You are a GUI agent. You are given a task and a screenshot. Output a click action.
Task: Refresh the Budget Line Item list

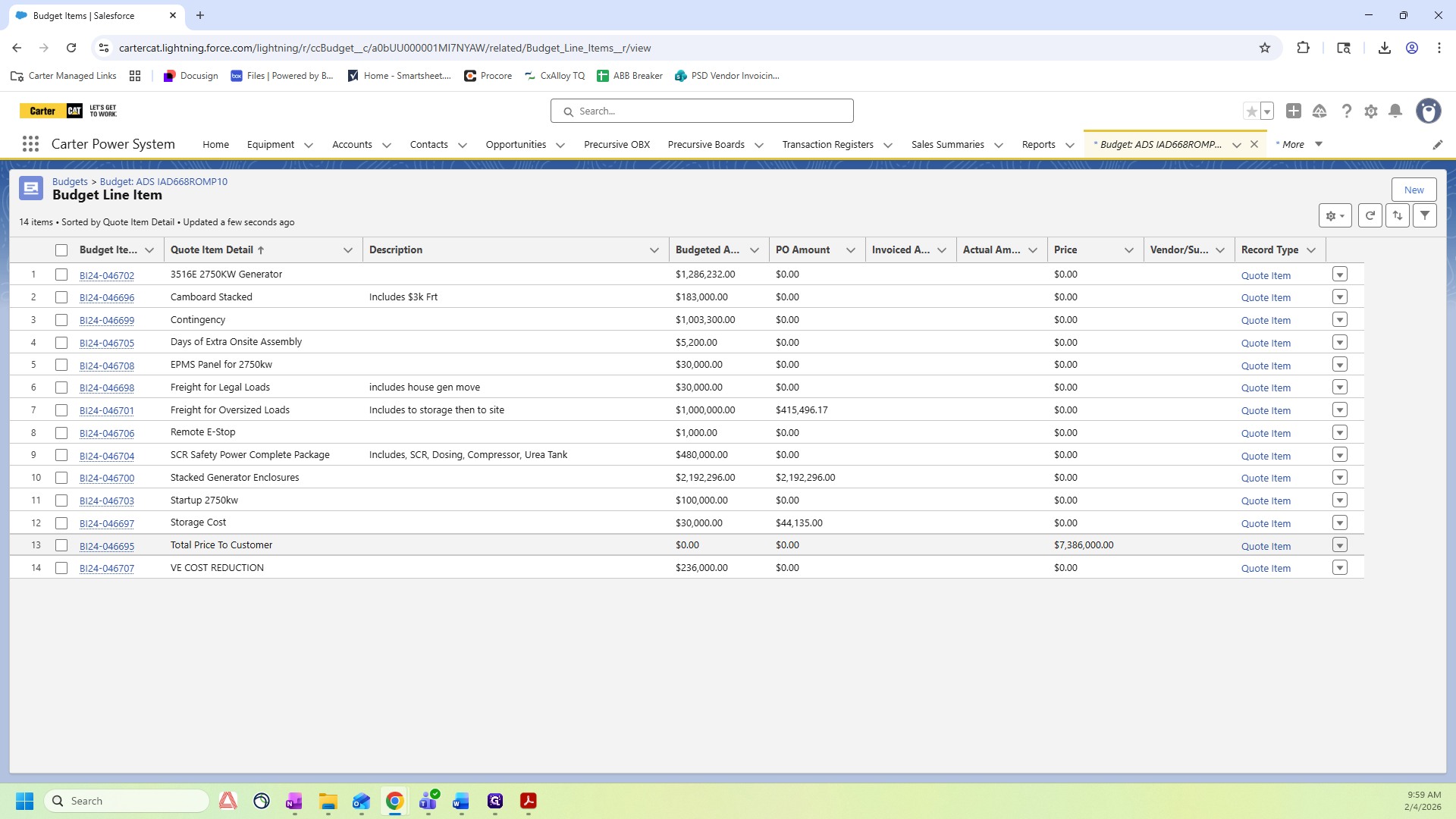coord(1370,216)
